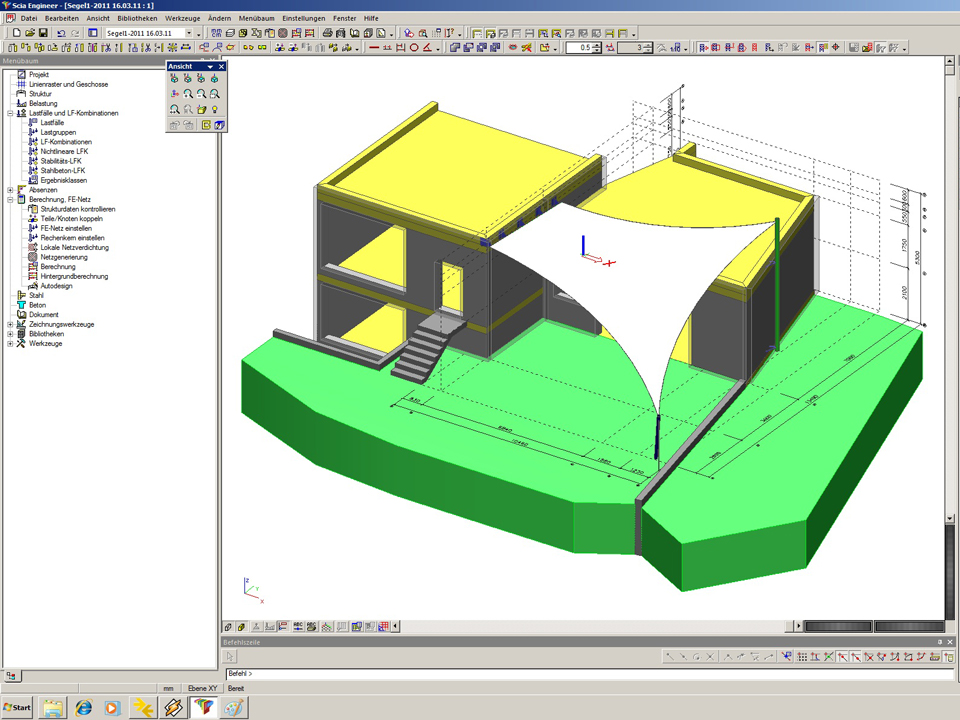Viewport: 960px width, 720px height.
Task: Click the print icon in the toolbar
Action: point(328,33)
